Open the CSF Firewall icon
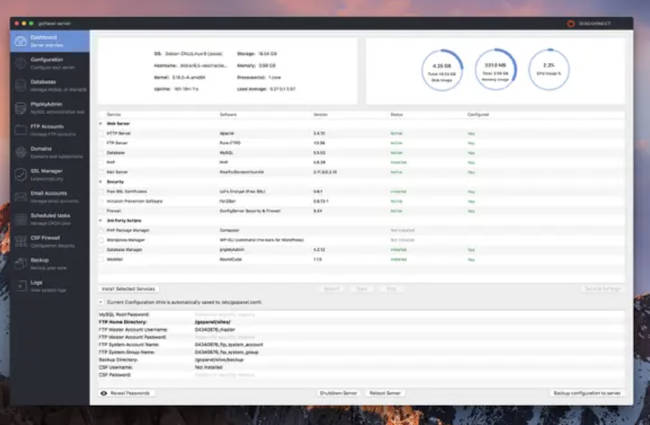 [x=20, y=240]
